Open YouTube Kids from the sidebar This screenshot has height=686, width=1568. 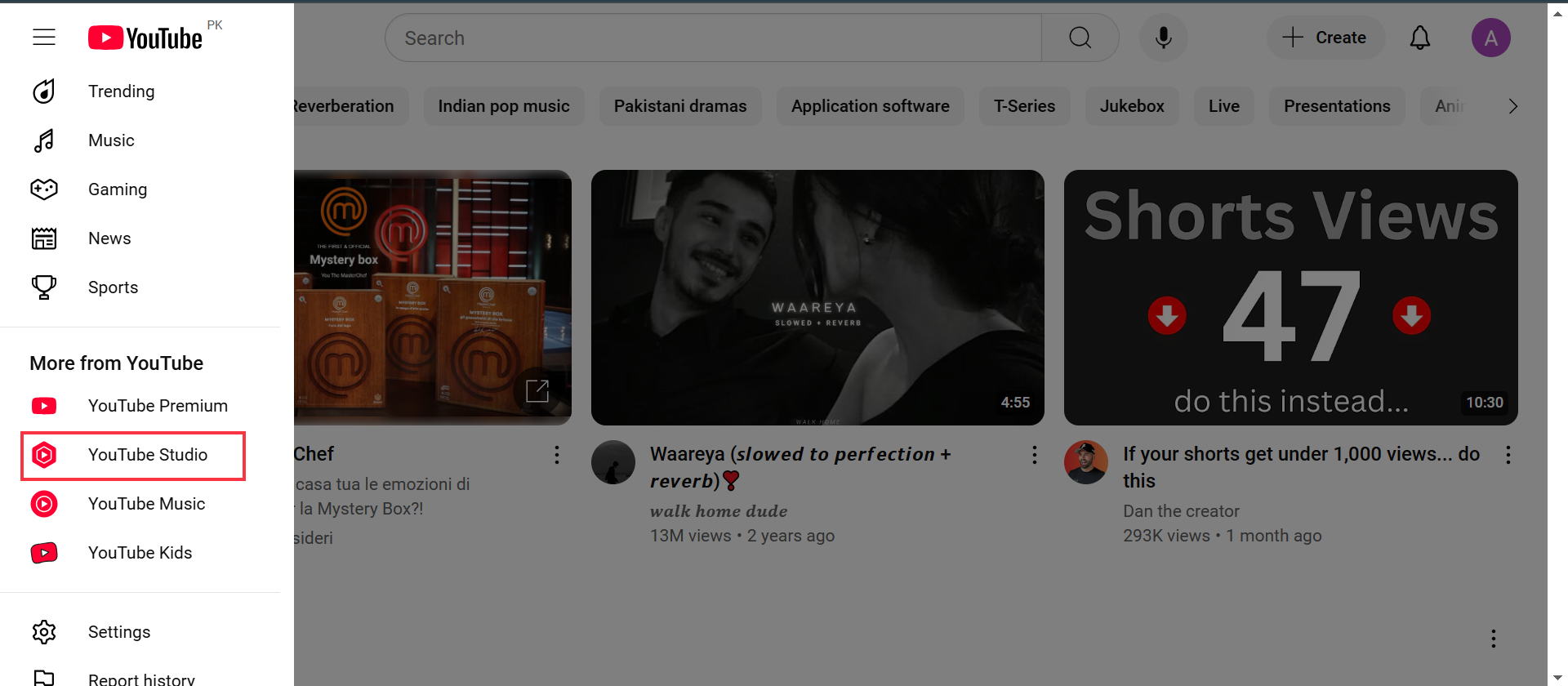pos(140,553)
